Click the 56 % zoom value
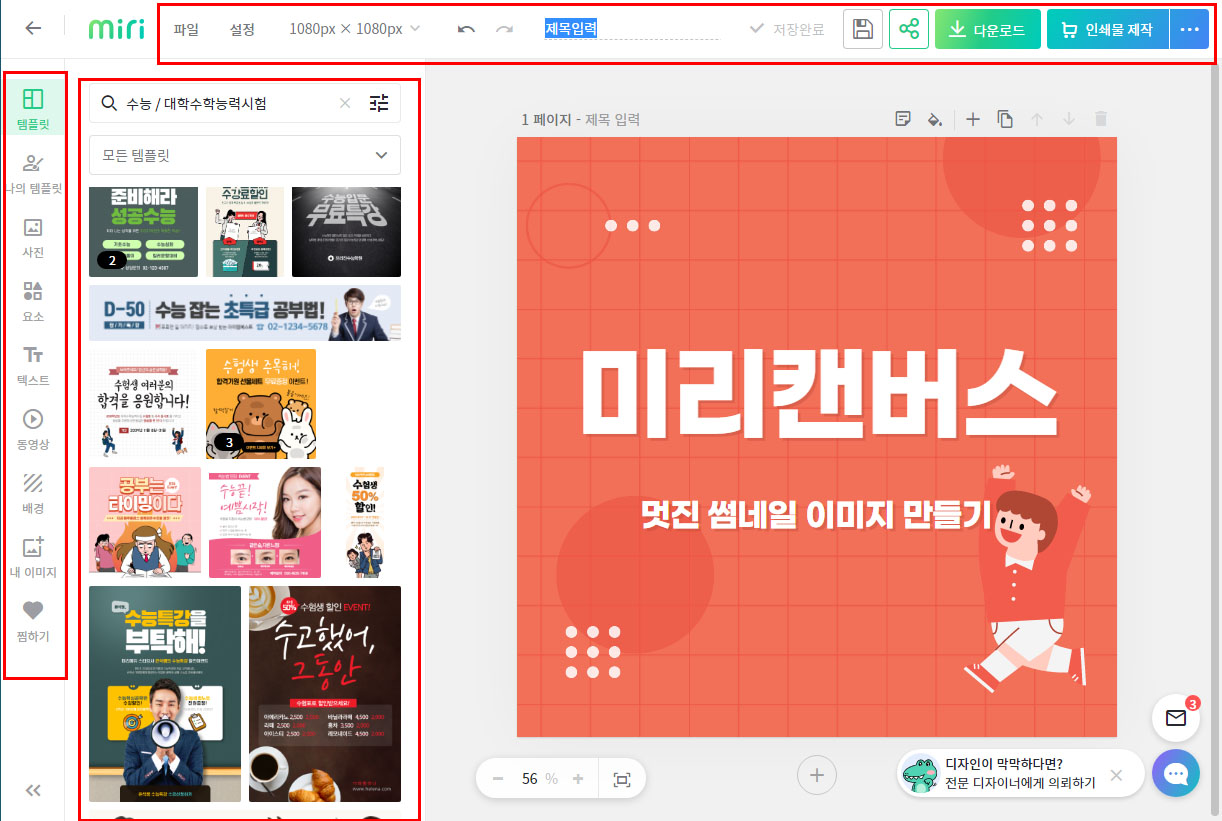Viewport: 1222px width, 821px height. point(538,778)
